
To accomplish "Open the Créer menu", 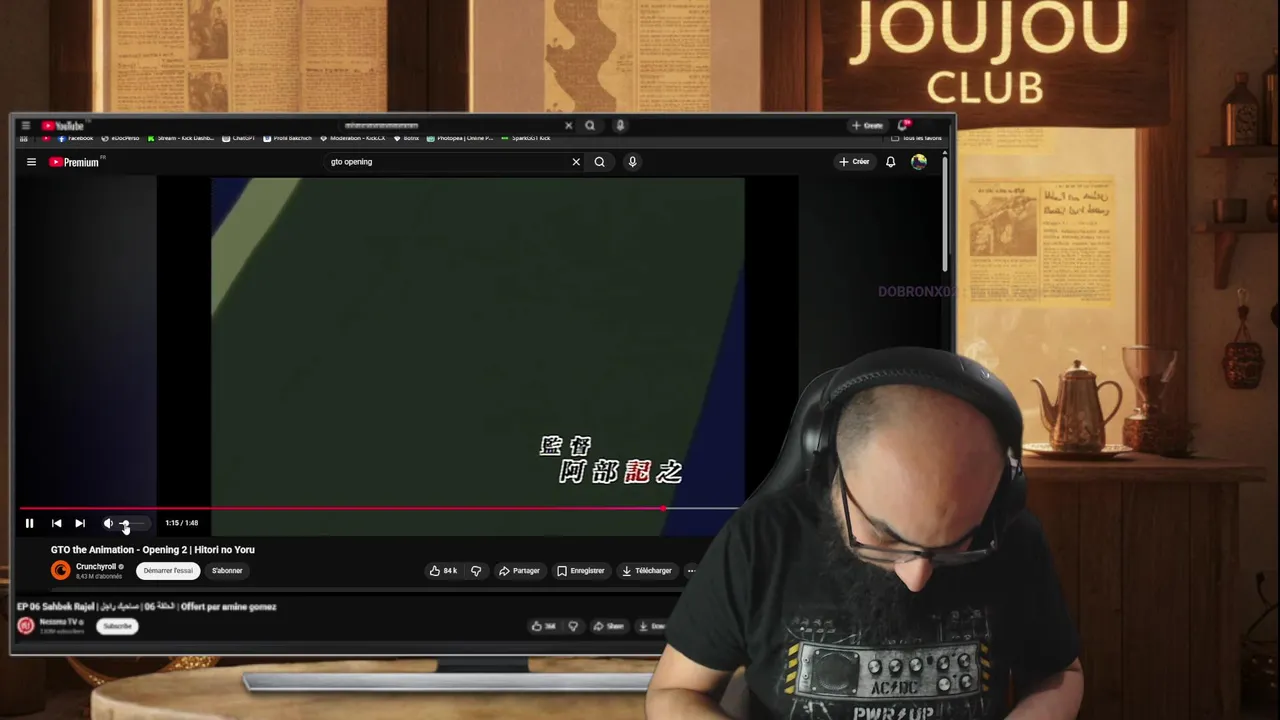I will coord(855,162).
